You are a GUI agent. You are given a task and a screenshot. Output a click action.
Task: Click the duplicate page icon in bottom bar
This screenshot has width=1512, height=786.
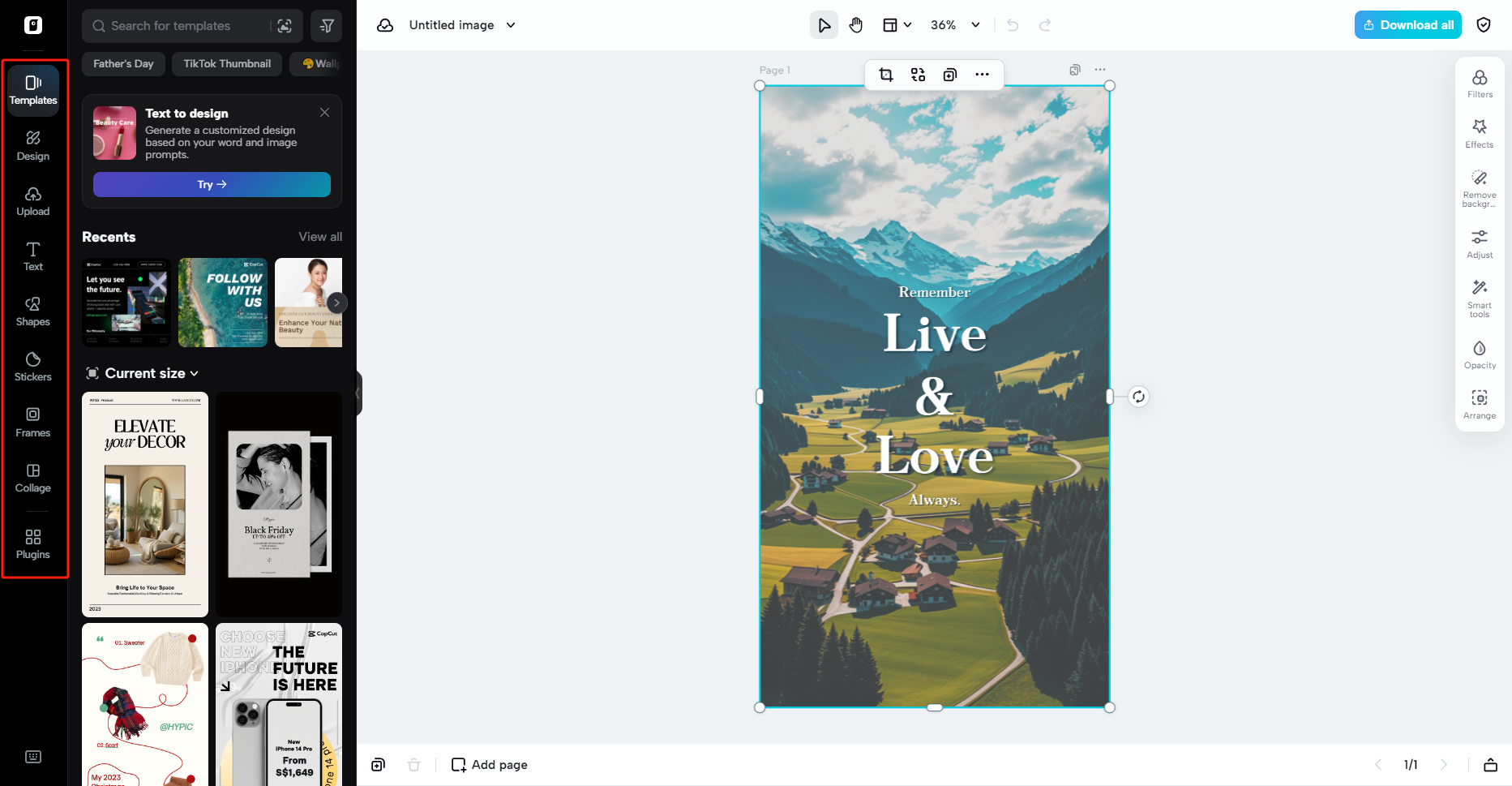click(379, 765)
